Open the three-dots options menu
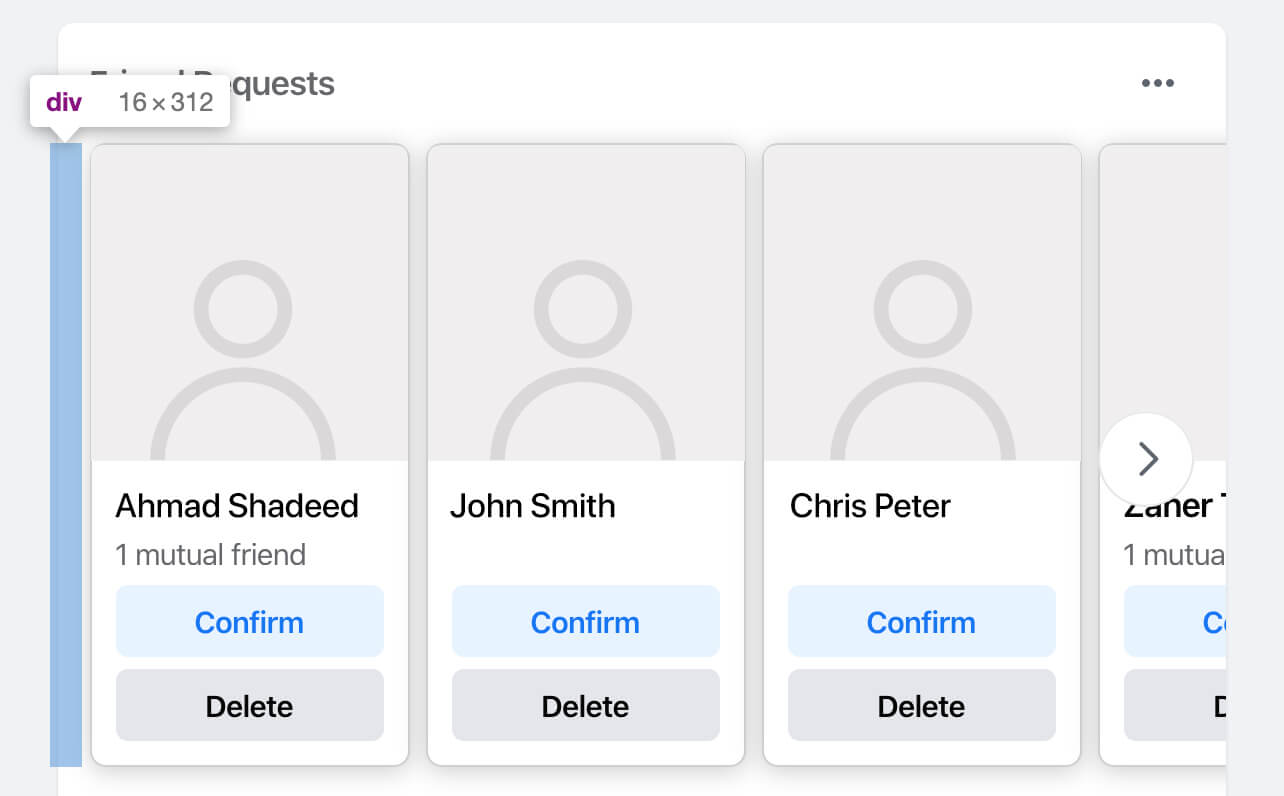Image resolution: width=1284 pixels, height=796 pixels. click(x=1157, y=83)
